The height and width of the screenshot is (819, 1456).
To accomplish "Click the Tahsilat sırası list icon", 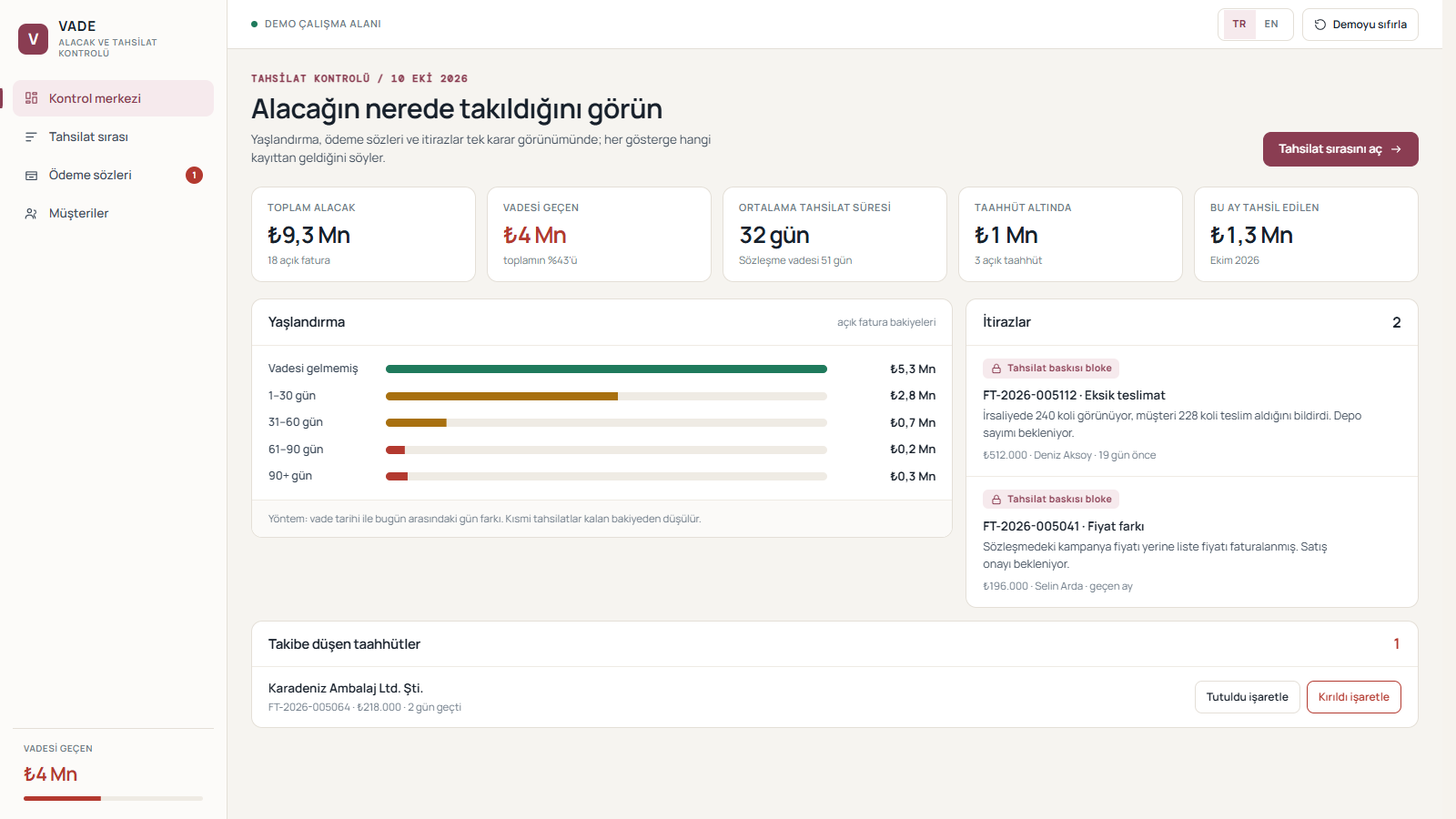I will [31, 136].
